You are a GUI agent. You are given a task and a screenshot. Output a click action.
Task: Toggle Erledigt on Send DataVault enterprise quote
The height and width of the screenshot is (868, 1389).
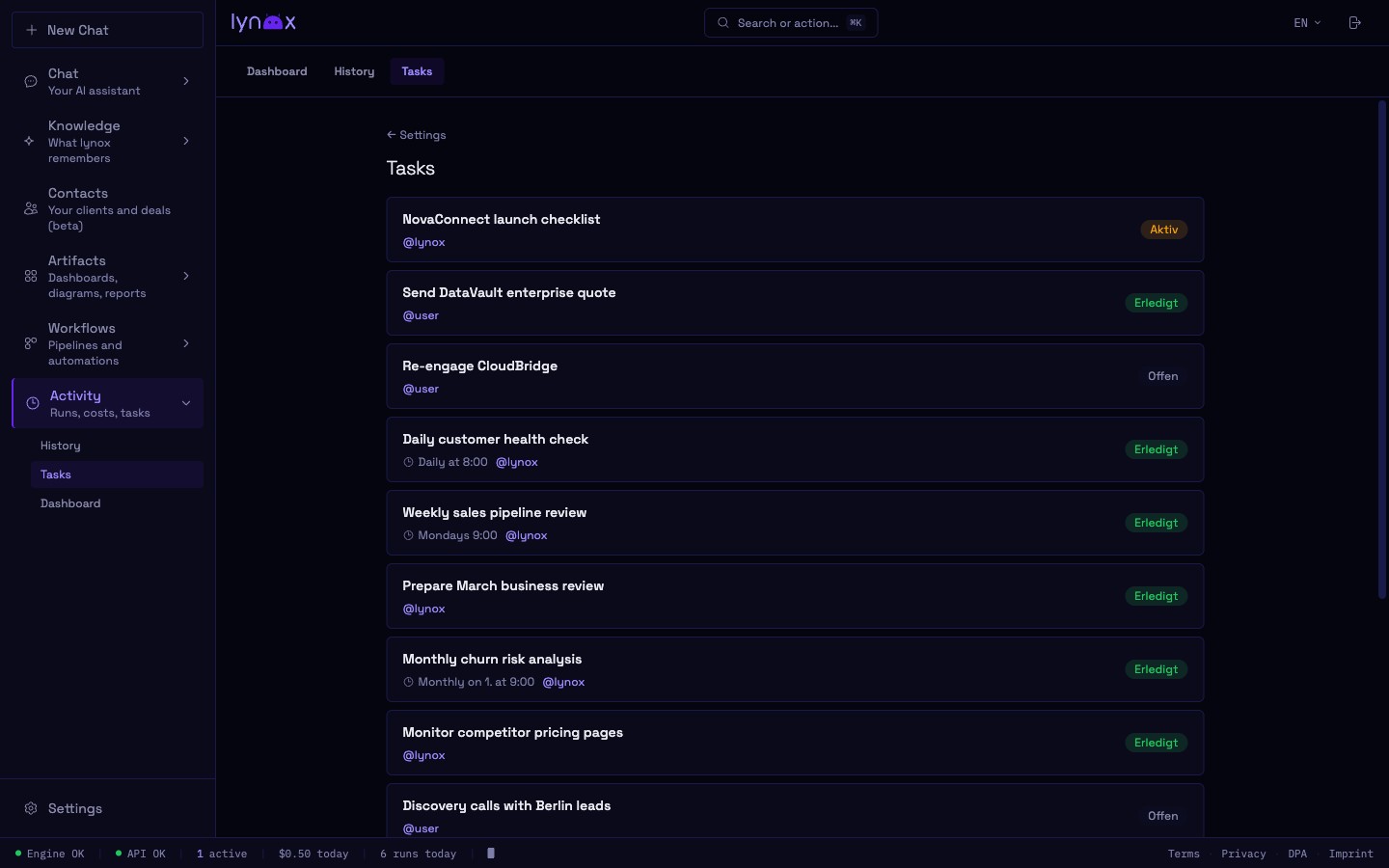1156,303
